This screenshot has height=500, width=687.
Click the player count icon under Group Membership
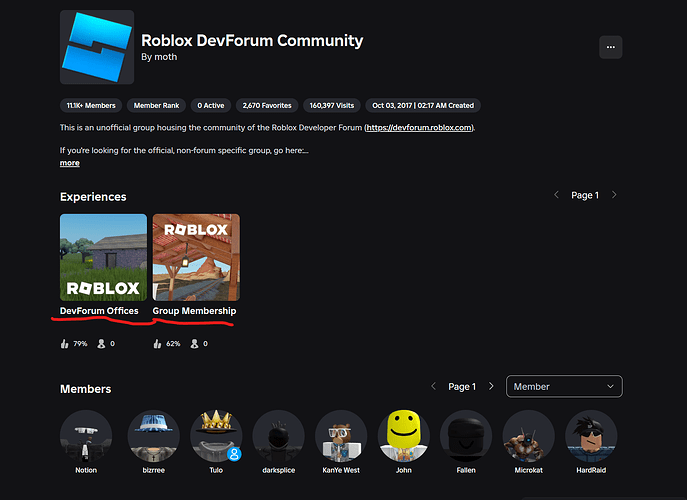195,344
